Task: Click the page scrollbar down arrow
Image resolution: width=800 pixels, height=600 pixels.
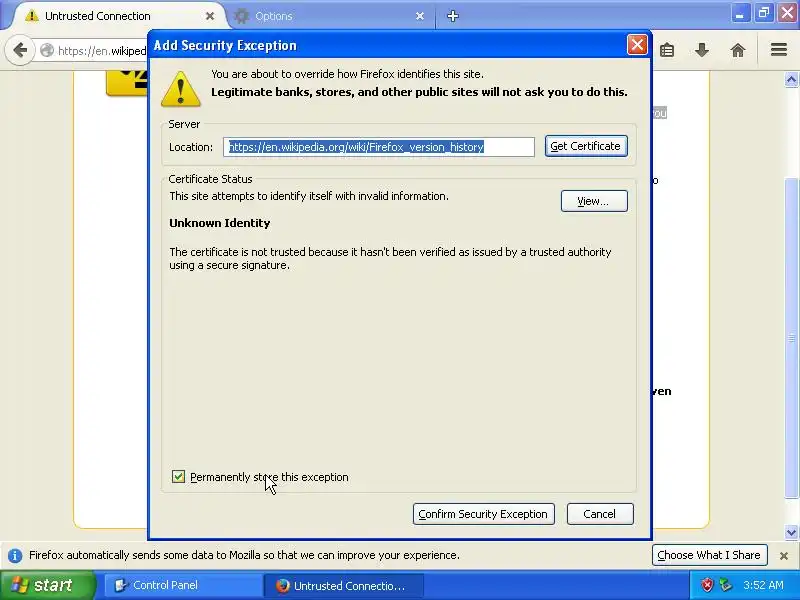Action: (791, 533)
